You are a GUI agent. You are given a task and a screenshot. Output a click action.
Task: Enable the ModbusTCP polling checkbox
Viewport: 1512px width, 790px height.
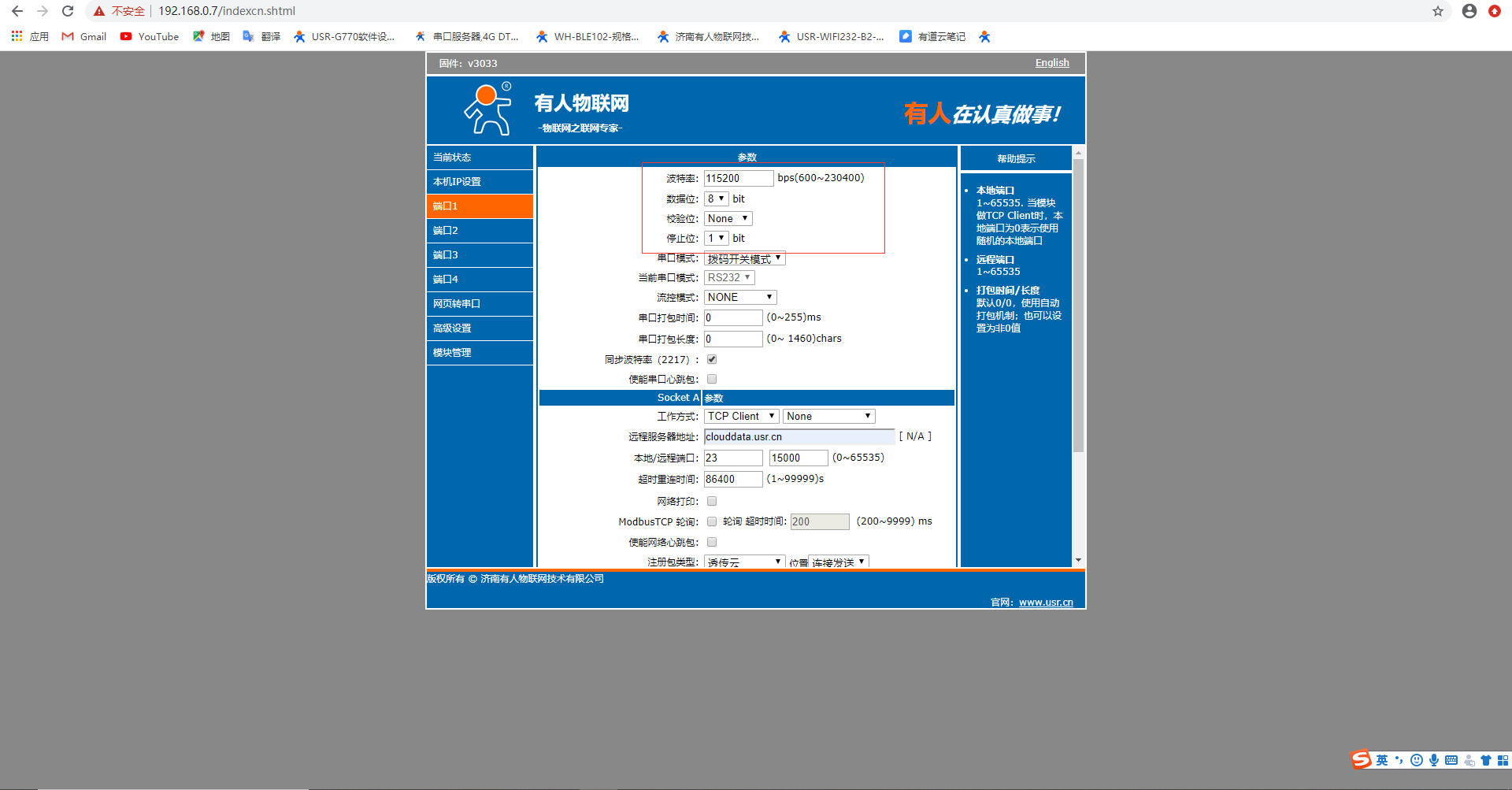[x=712, y=521]
